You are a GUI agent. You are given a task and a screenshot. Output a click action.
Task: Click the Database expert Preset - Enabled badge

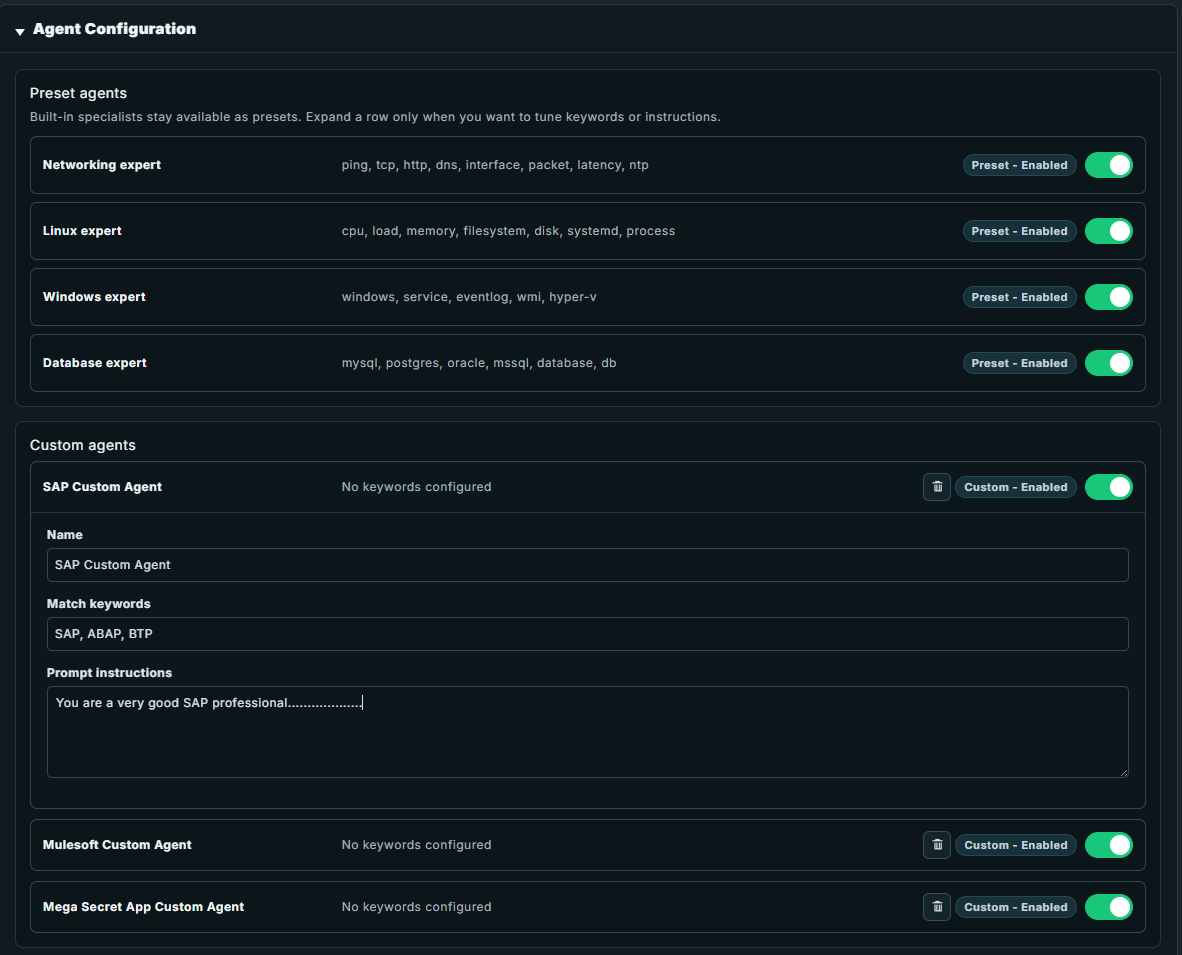pos(1019,363)
